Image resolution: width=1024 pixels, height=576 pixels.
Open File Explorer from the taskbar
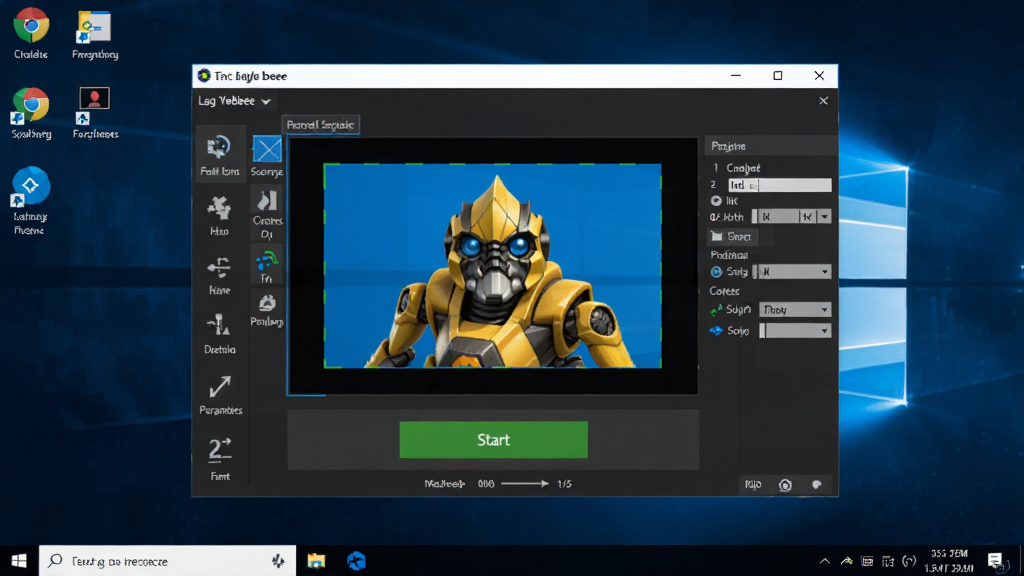coord(317,561)
